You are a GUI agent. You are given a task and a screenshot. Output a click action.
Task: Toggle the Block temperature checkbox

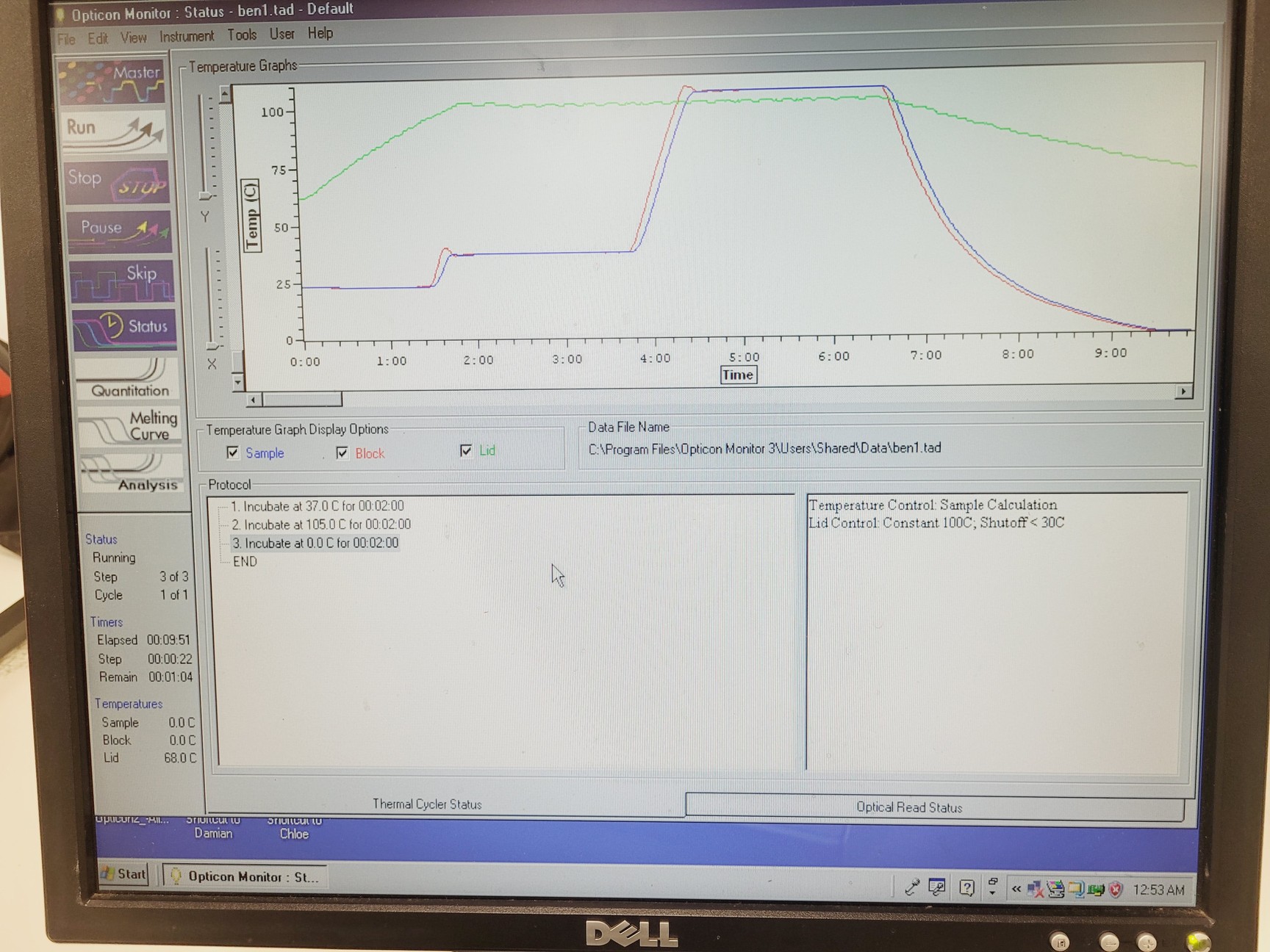tap(342, 452)
